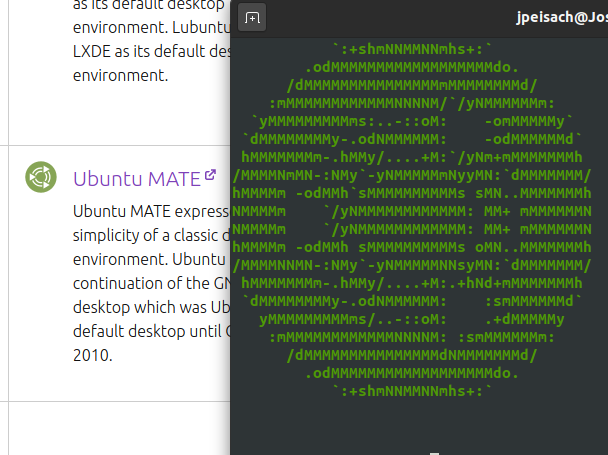This screenshot has height=455, width=608.
Task: Open the Ubuntu MATE link
Action: [137, 179]
